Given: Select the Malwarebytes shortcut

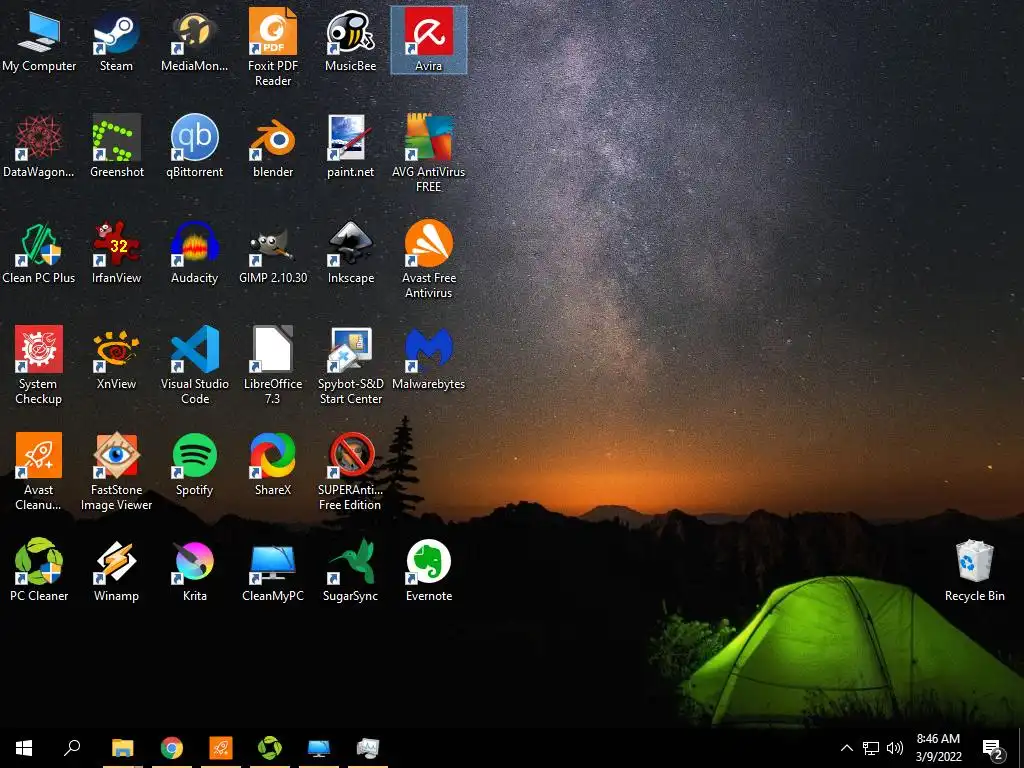Looking at the screenshot, I should [x=428, y=359].
